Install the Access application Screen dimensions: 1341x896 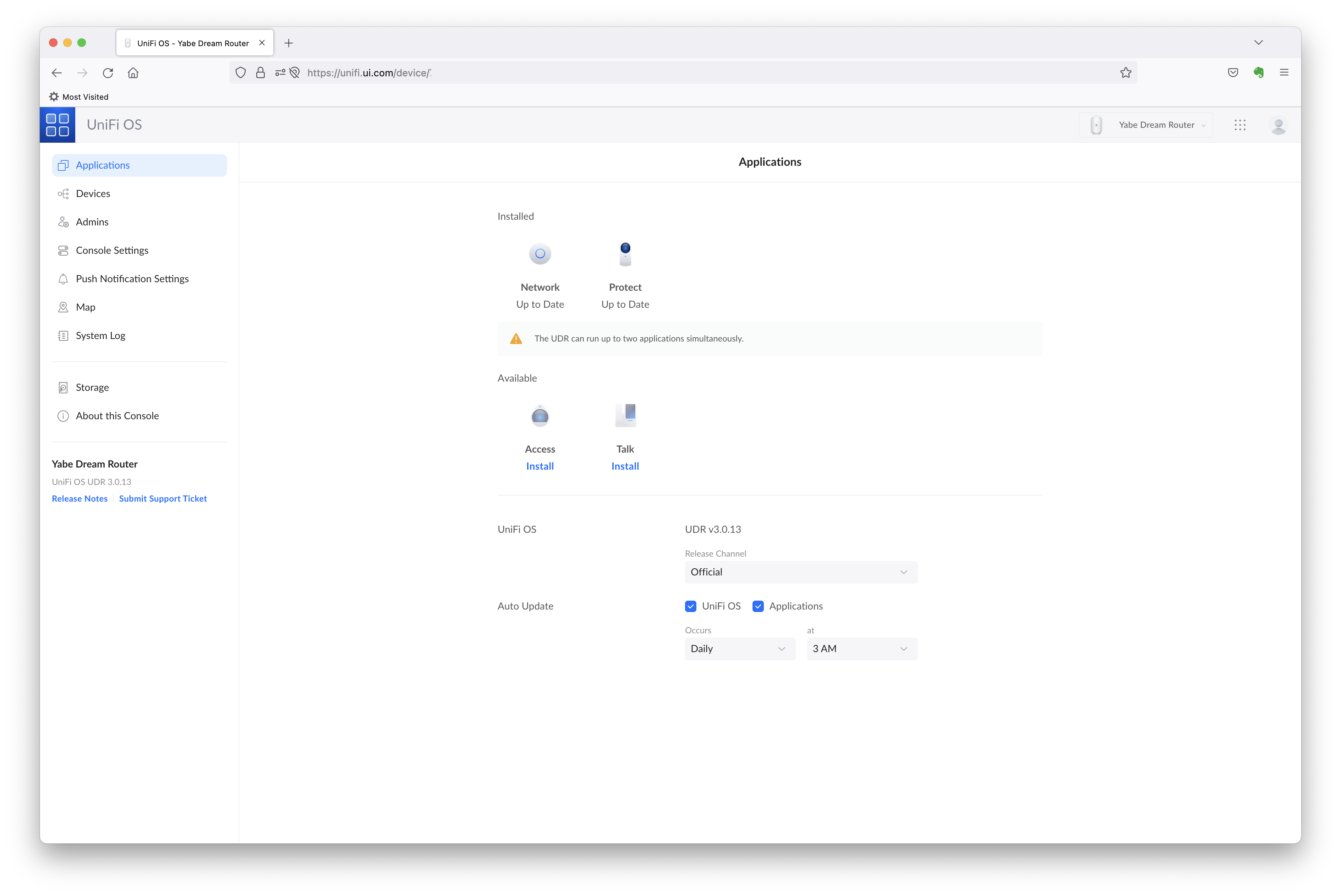click(x=540, y=466)
